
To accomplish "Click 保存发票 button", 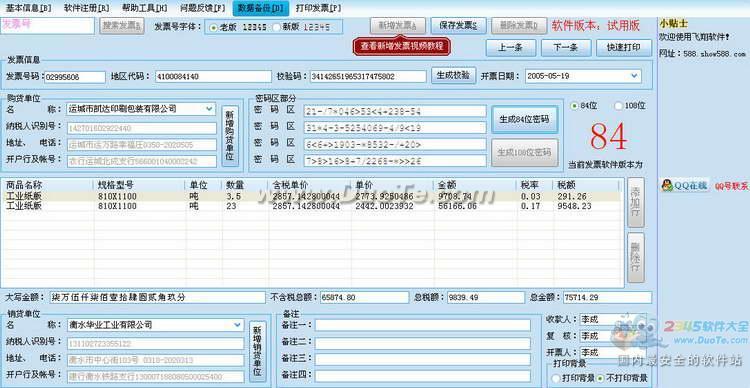I will tap(458, 26).
